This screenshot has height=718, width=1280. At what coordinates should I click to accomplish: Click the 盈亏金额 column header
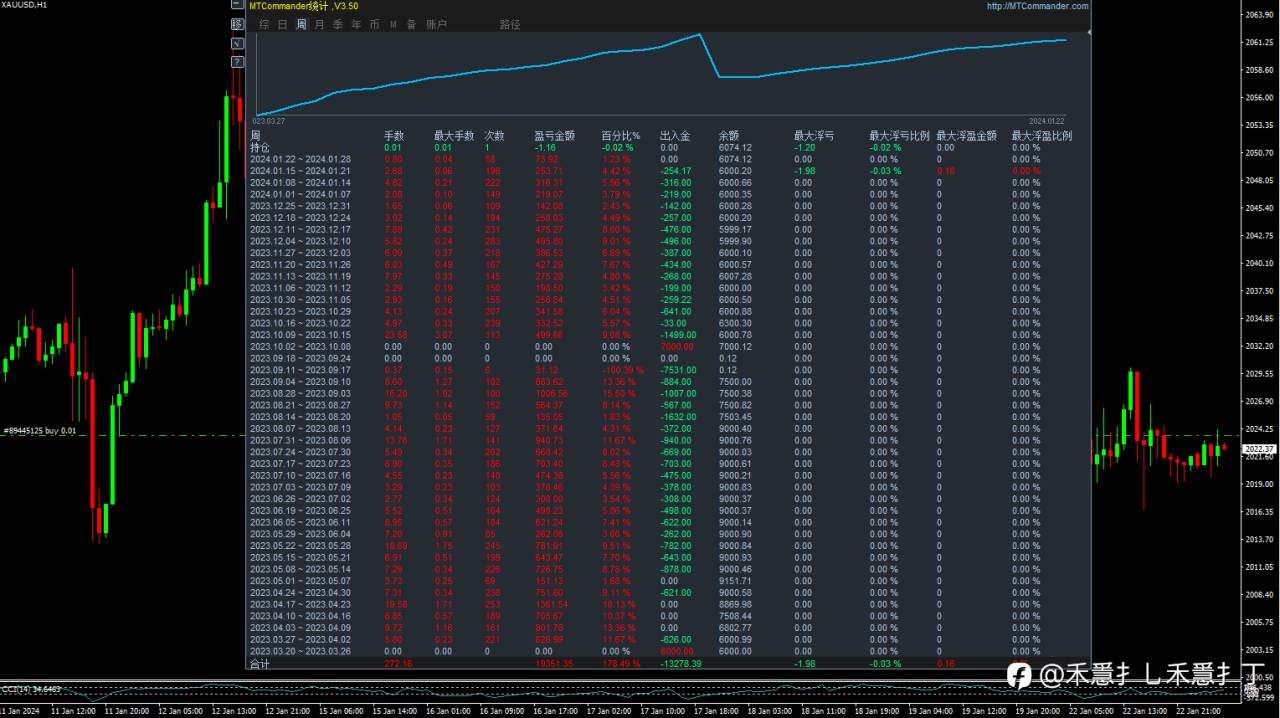click(556, 135)
